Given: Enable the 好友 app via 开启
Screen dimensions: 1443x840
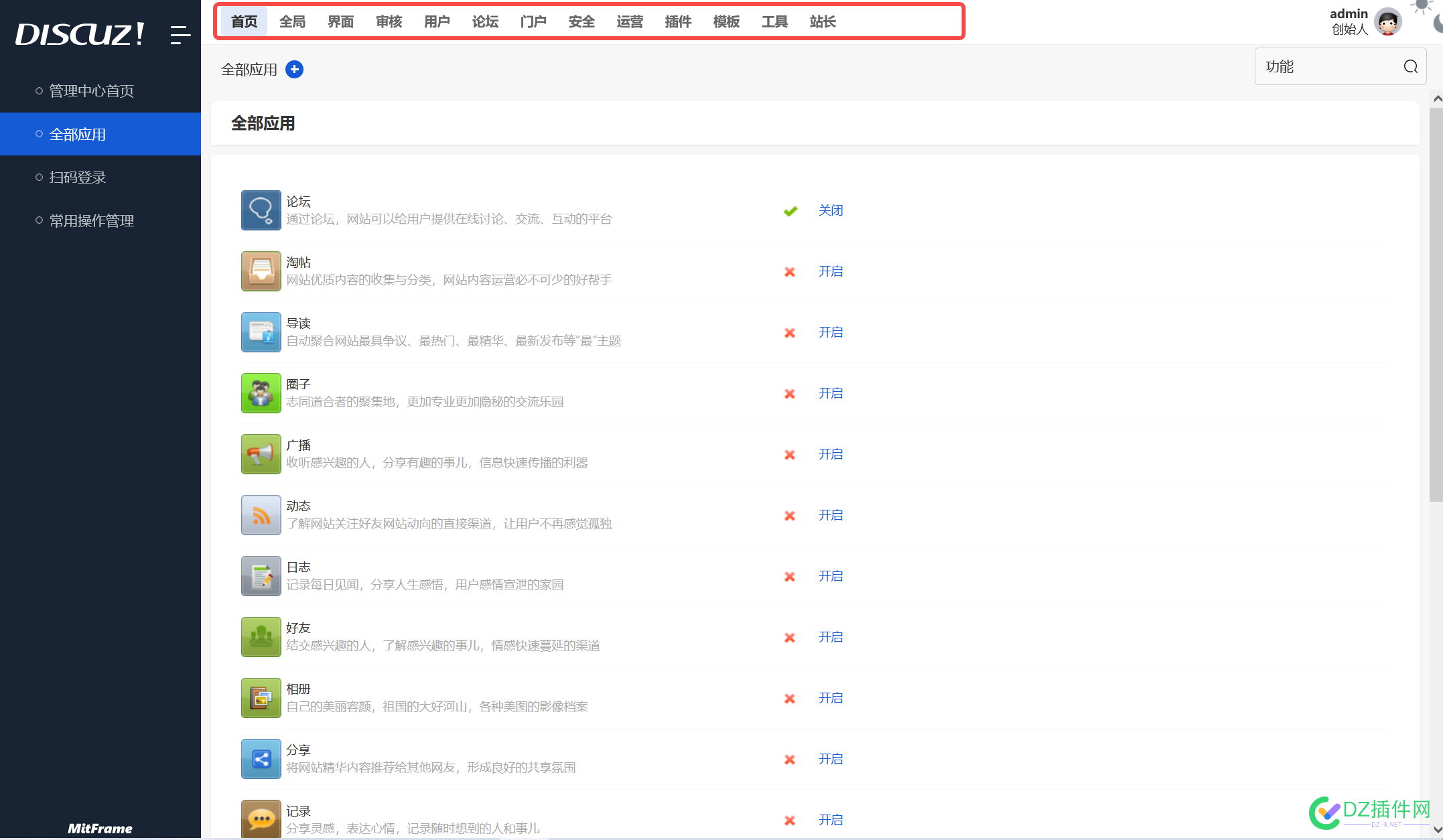Looking at the screenshot, I should 831,637.
